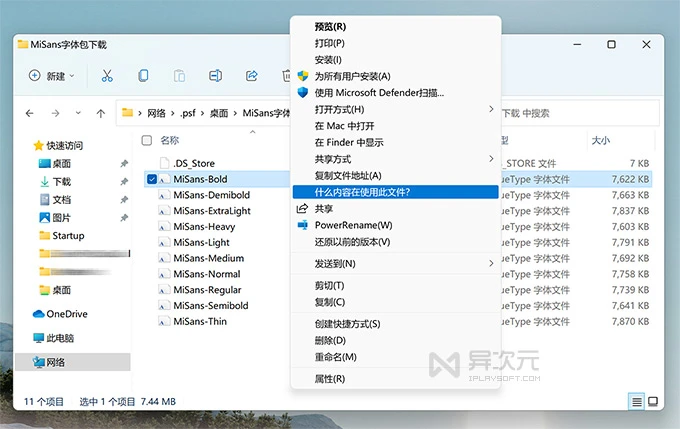Click the 网络 breadcrumb in address bar
680x429 pixels.
point(156,113)
